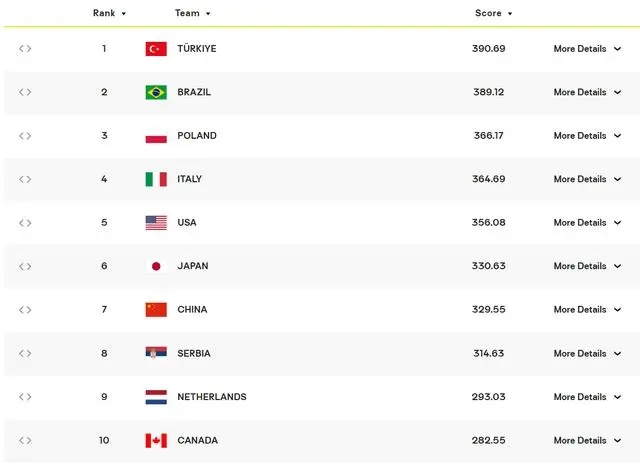The width and height of the screenshot is (640, 464).
Task: Click the Japan flag icon
Action: click(156, 266)
